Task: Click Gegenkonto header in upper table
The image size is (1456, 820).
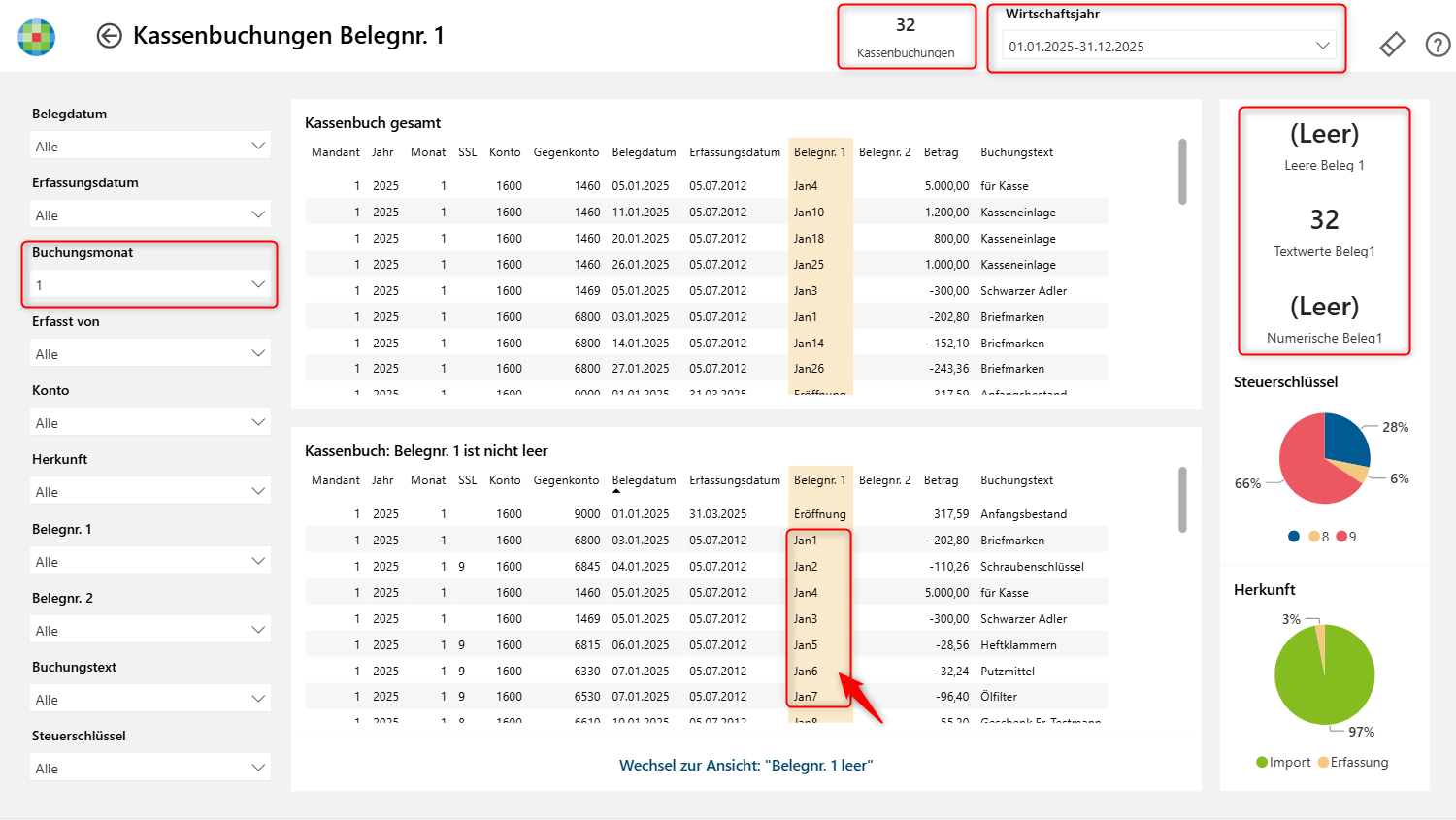Action: click(x=566, y=152)
